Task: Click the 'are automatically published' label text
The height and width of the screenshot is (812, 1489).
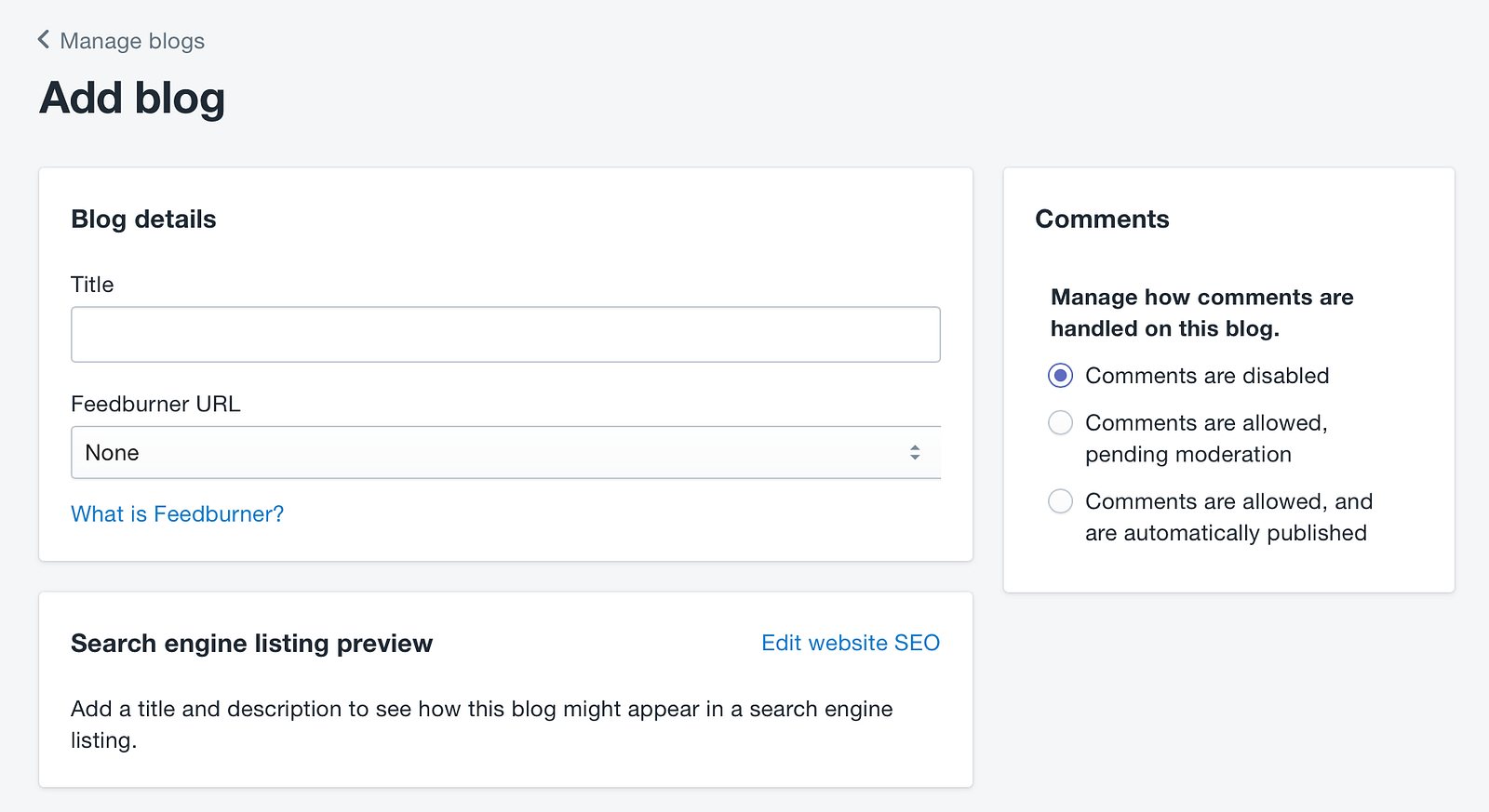Action: [1226, 533]
